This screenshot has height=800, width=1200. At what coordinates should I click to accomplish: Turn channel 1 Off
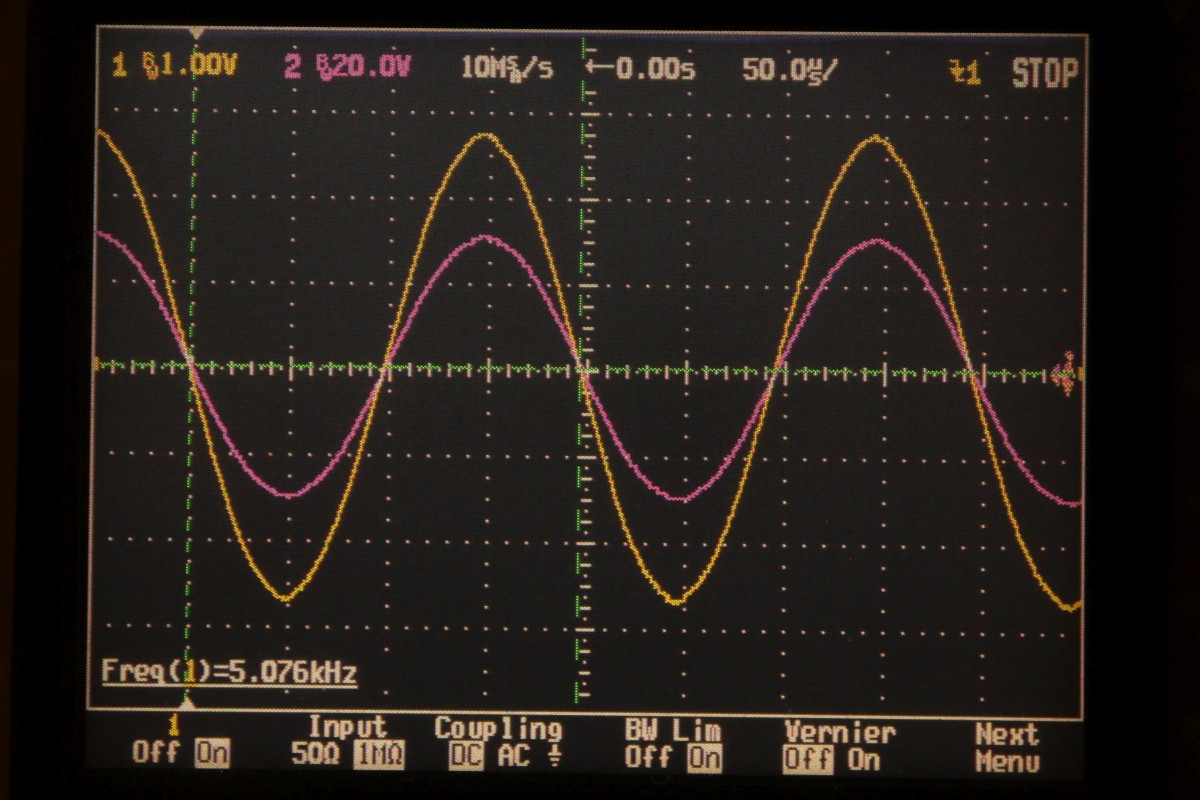point(153,755)
